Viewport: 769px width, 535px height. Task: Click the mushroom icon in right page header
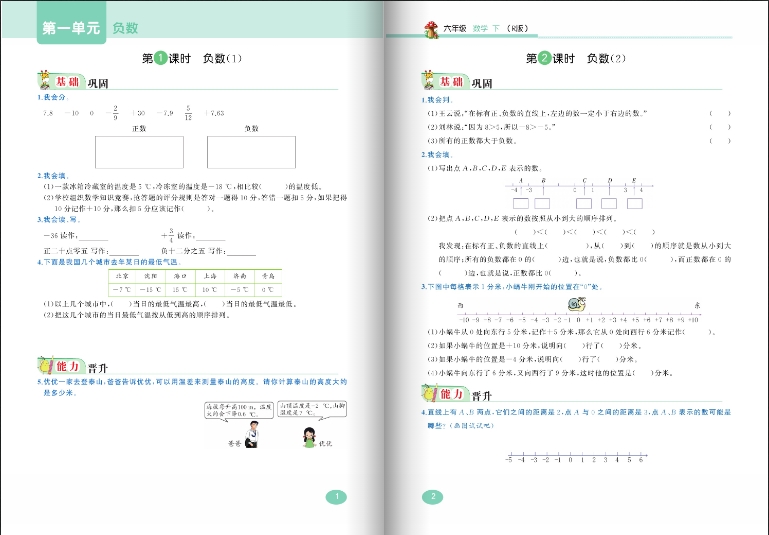430,30
